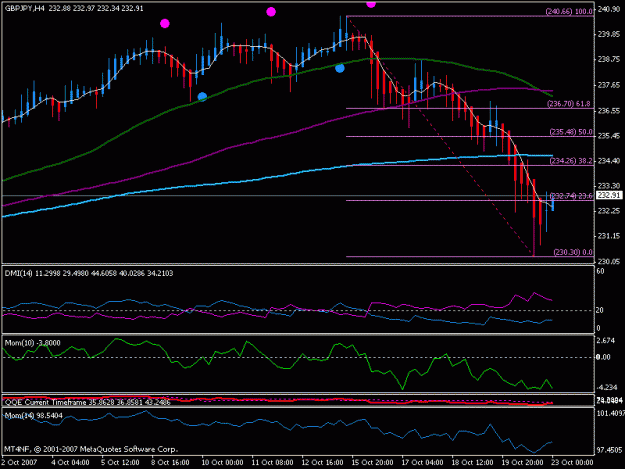Click the 230.05 price scale value
Screen dimensions: 625x469
609,261
